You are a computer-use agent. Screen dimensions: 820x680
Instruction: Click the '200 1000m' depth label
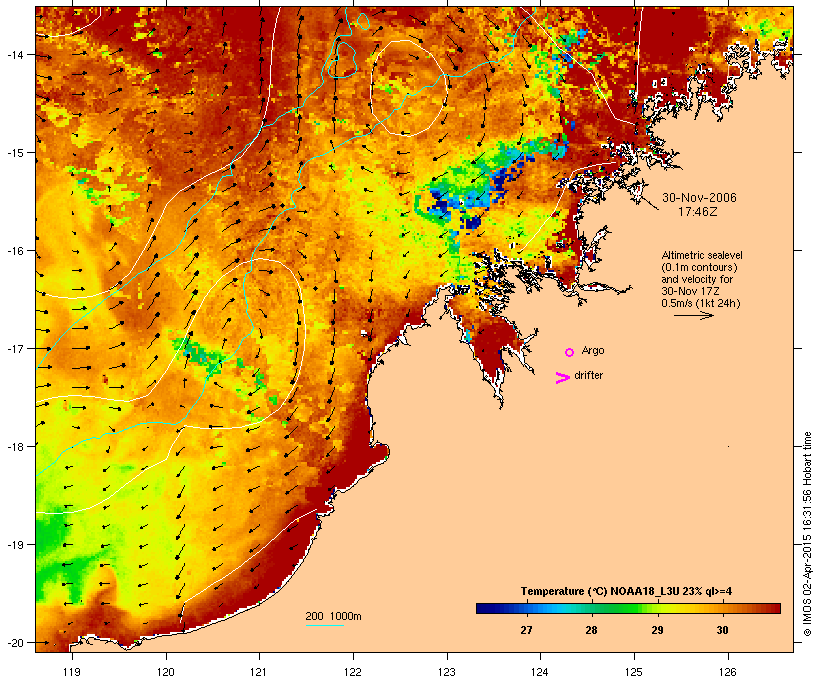(333, 616)
